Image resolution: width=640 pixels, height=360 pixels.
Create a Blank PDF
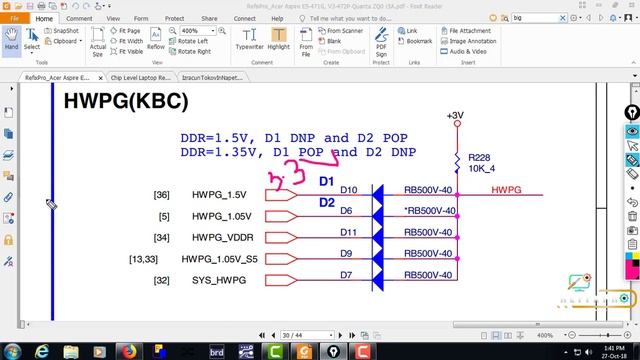pos(330,41)
